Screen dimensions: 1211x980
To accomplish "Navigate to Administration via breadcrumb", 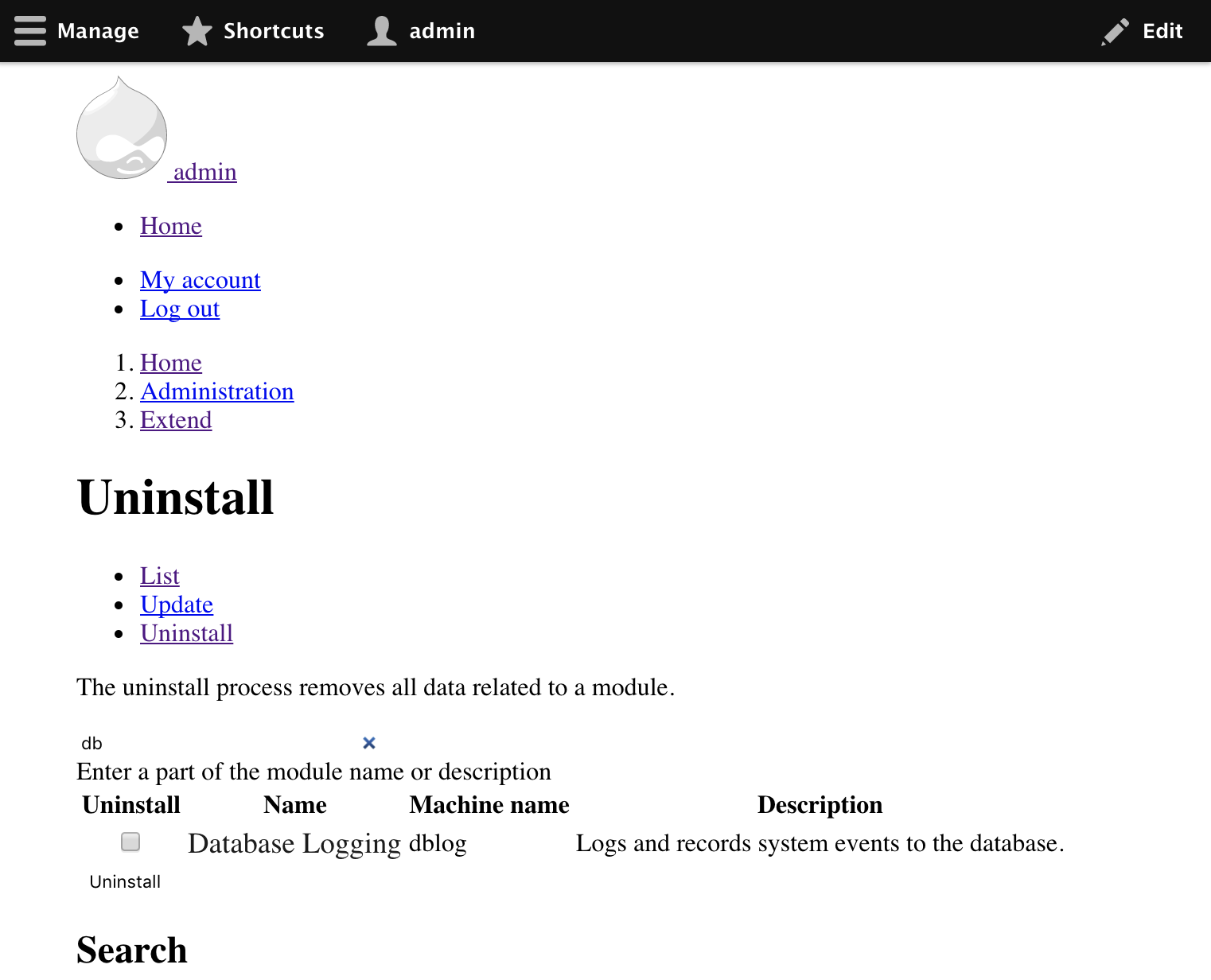I will pyautogui.click(x=217, y=391).
